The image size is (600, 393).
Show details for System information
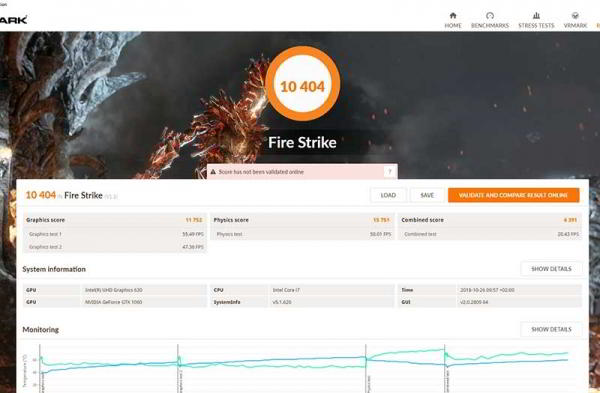click(x=551, y=269)
